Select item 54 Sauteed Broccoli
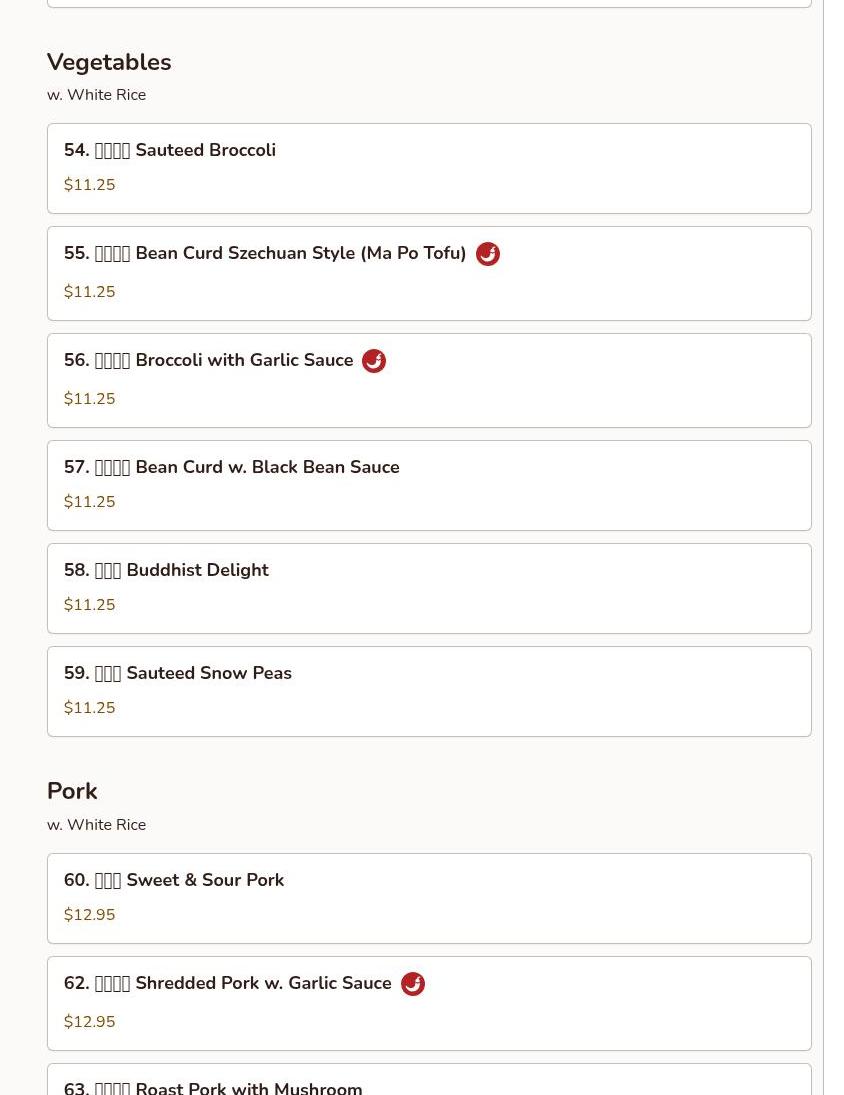This screenshot has width=844, height=1095. click(x=428, y=168)
